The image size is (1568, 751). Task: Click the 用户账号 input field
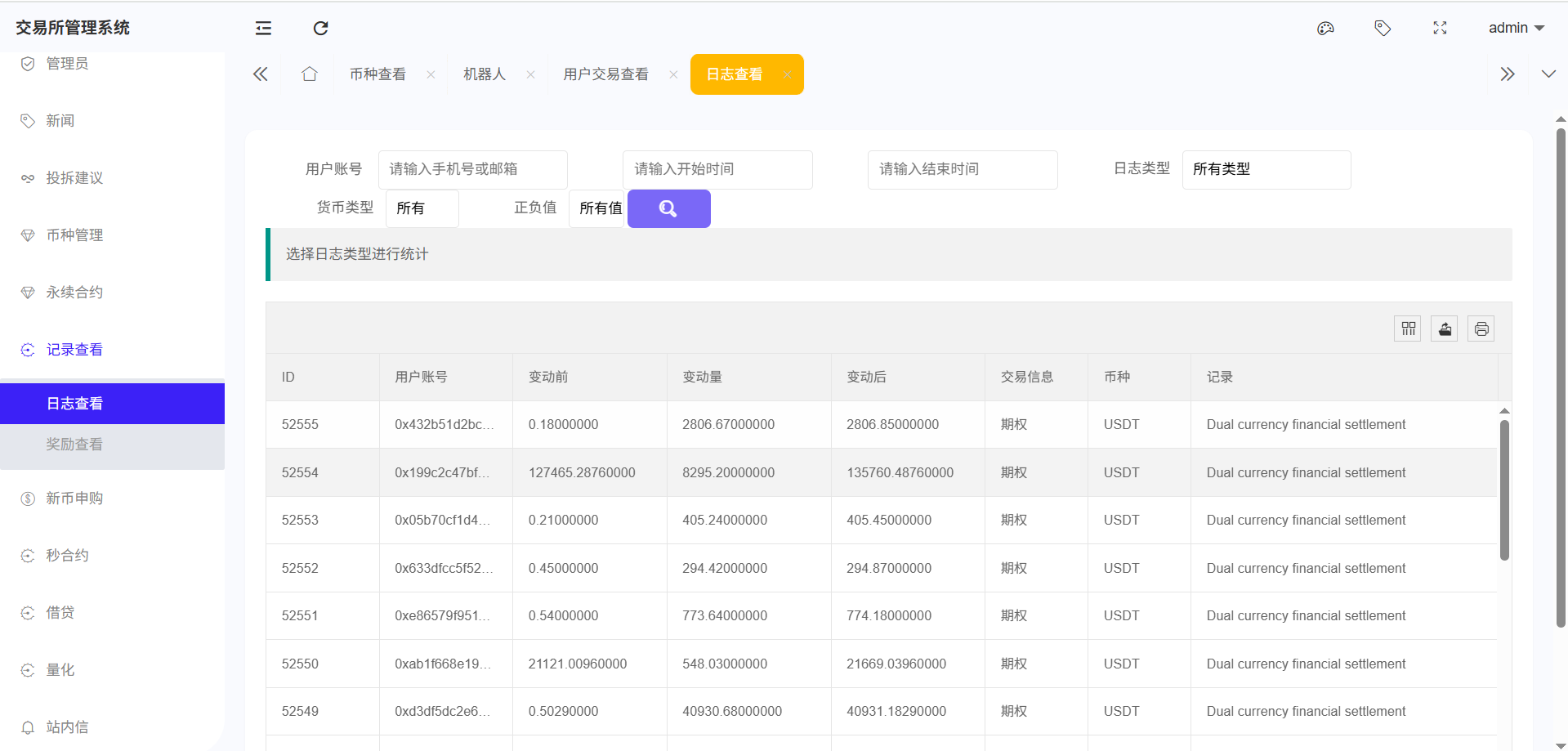pos(472,169)
